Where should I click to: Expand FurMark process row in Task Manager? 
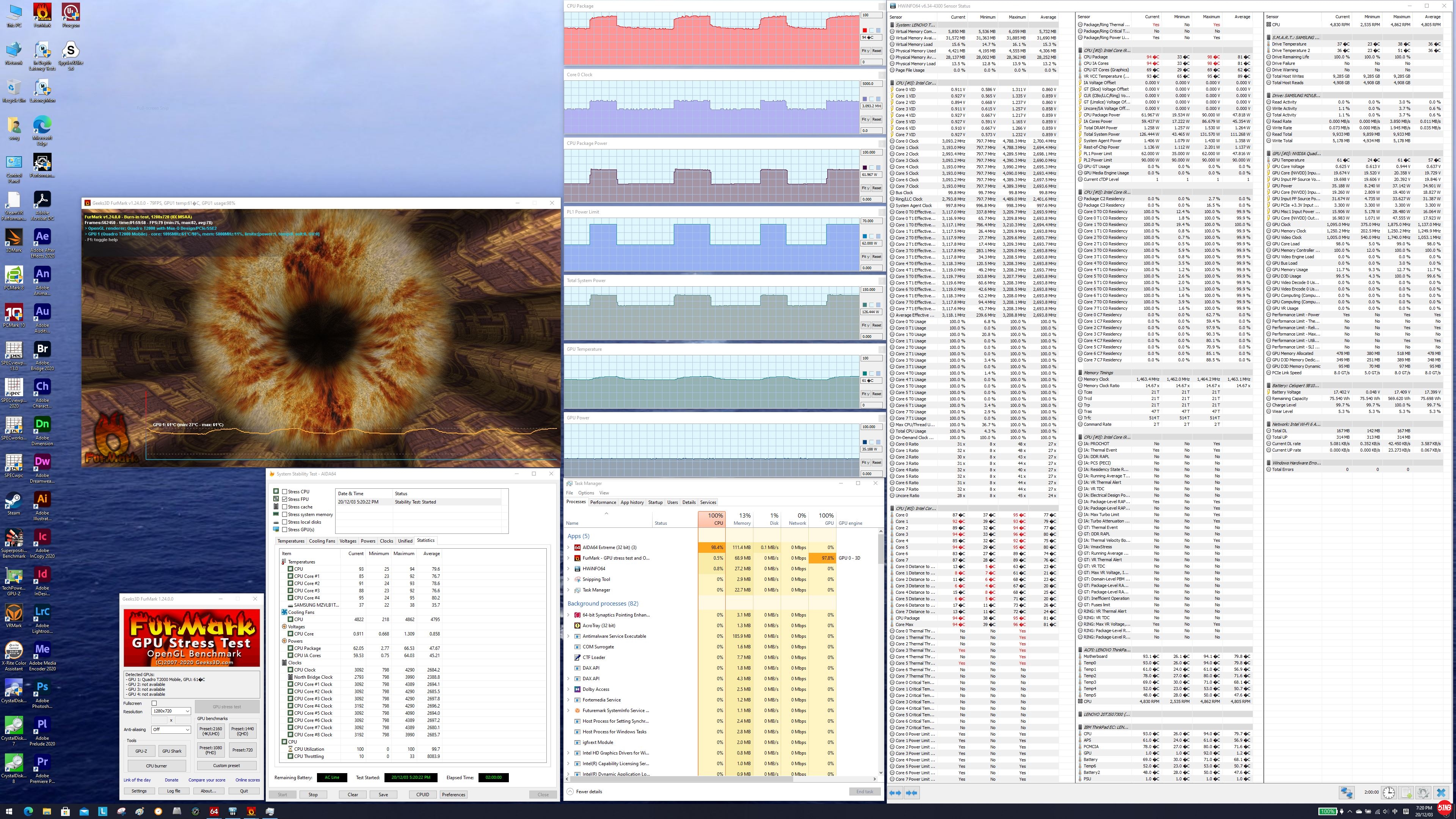click(x=569, y=558)
